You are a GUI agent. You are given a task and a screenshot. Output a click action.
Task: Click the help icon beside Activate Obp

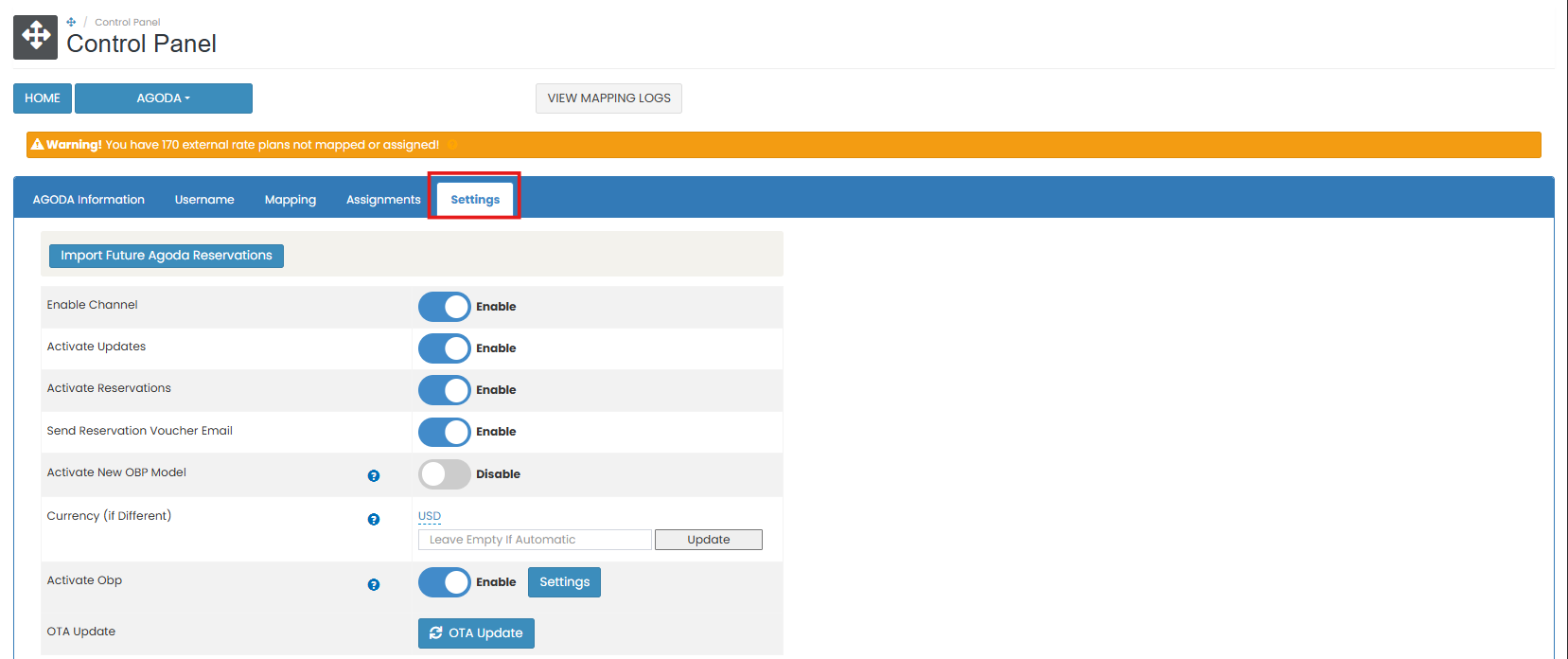[374, 584]
